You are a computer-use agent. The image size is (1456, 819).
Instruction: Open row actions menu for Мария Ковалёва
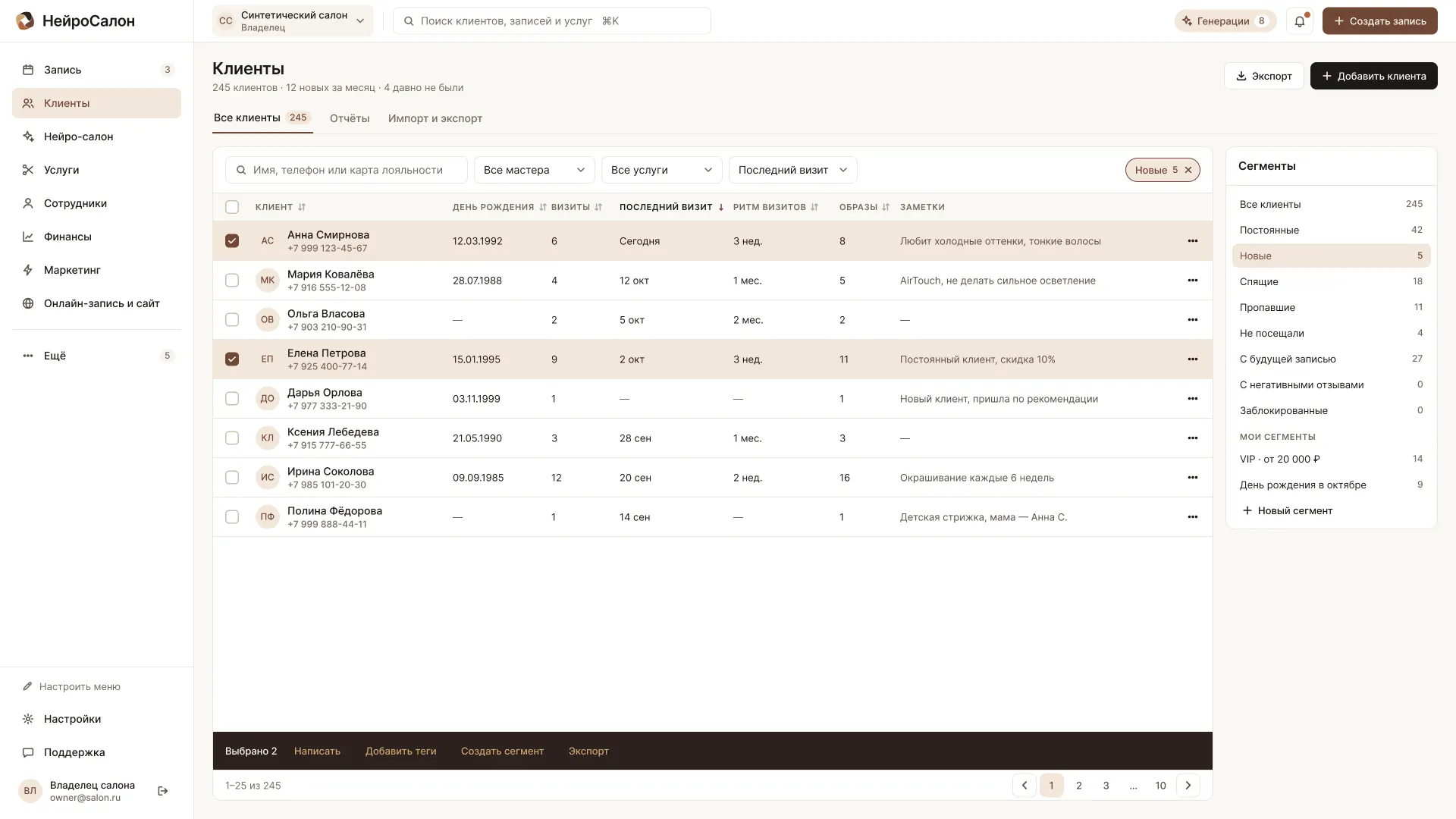(x=1192, y=281)
